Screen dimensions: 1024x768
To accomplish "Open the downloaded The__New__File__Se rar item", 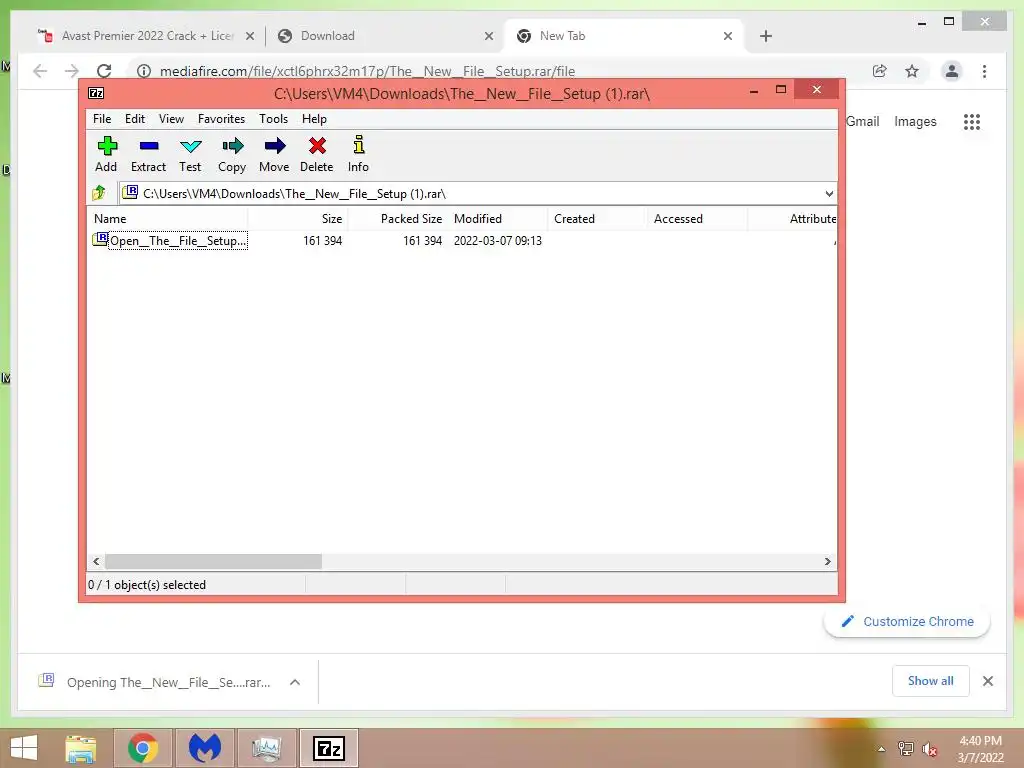I will pos(155,682).
